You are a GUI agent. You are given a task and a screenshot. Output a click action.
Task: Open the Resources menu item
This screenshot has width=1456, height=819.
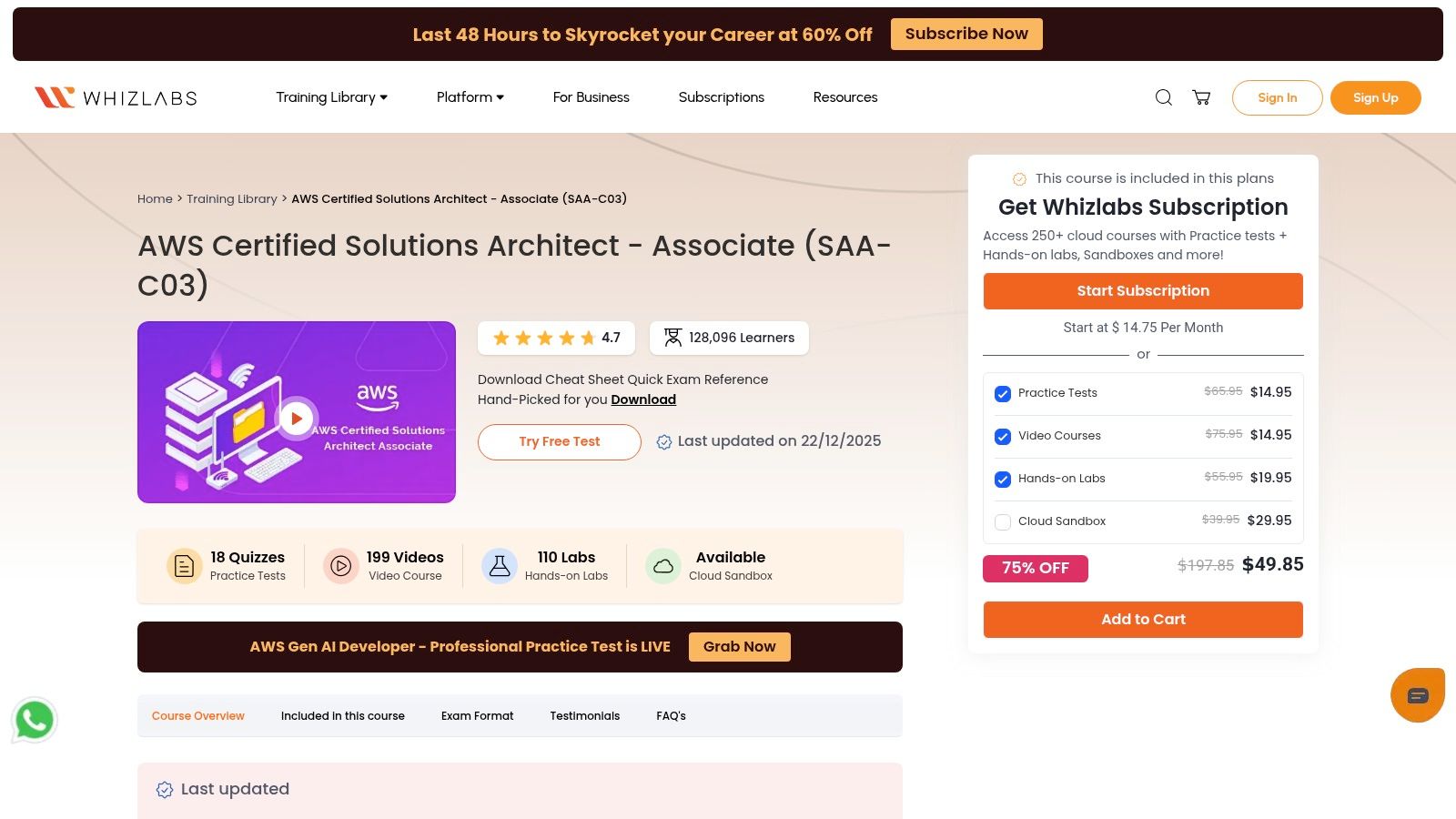[844, 97]
